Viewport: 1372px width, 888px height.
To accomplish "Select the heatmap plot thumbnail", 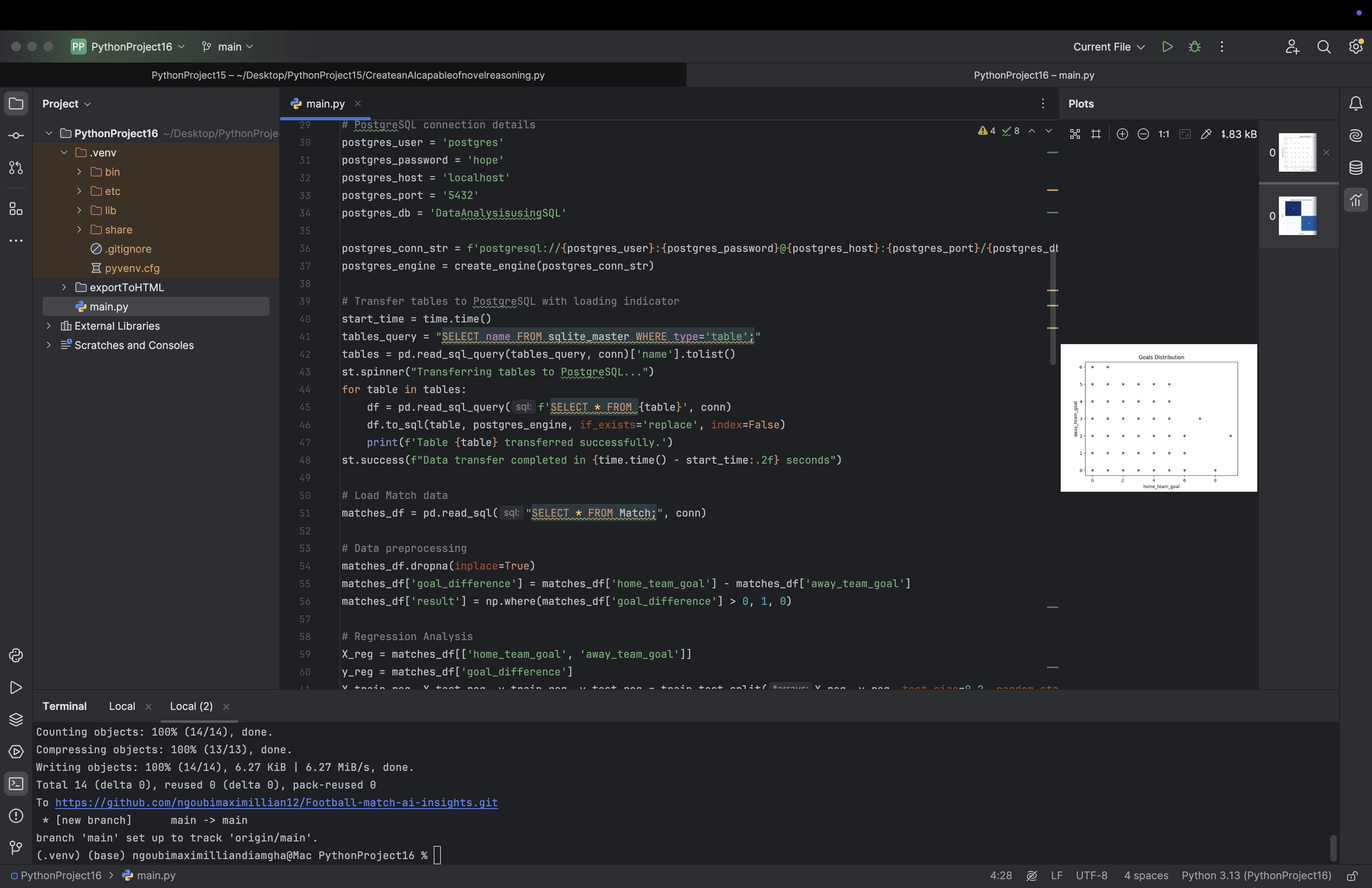I will 1297,216.
